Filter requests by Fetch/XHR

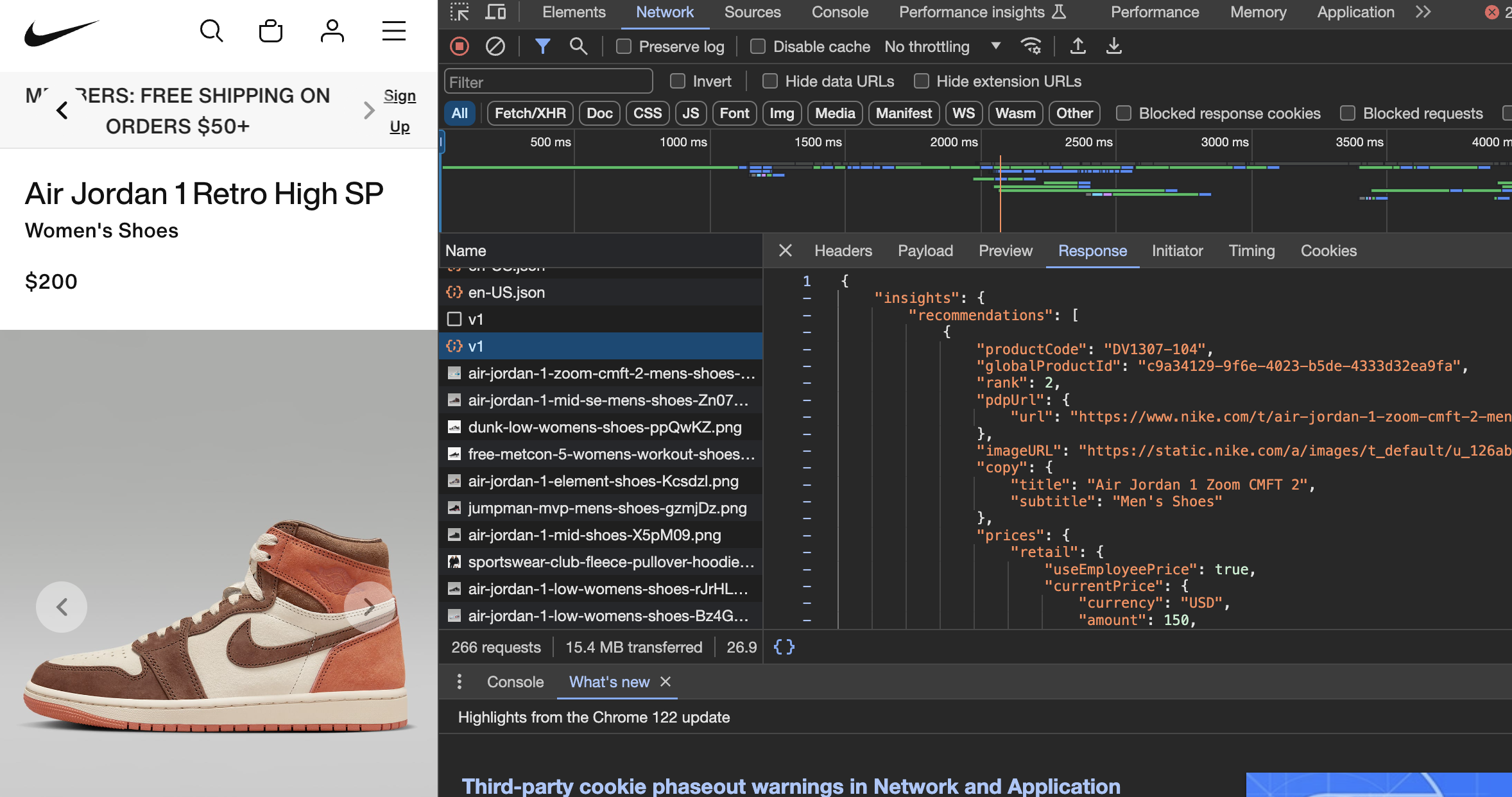[530, 114]
